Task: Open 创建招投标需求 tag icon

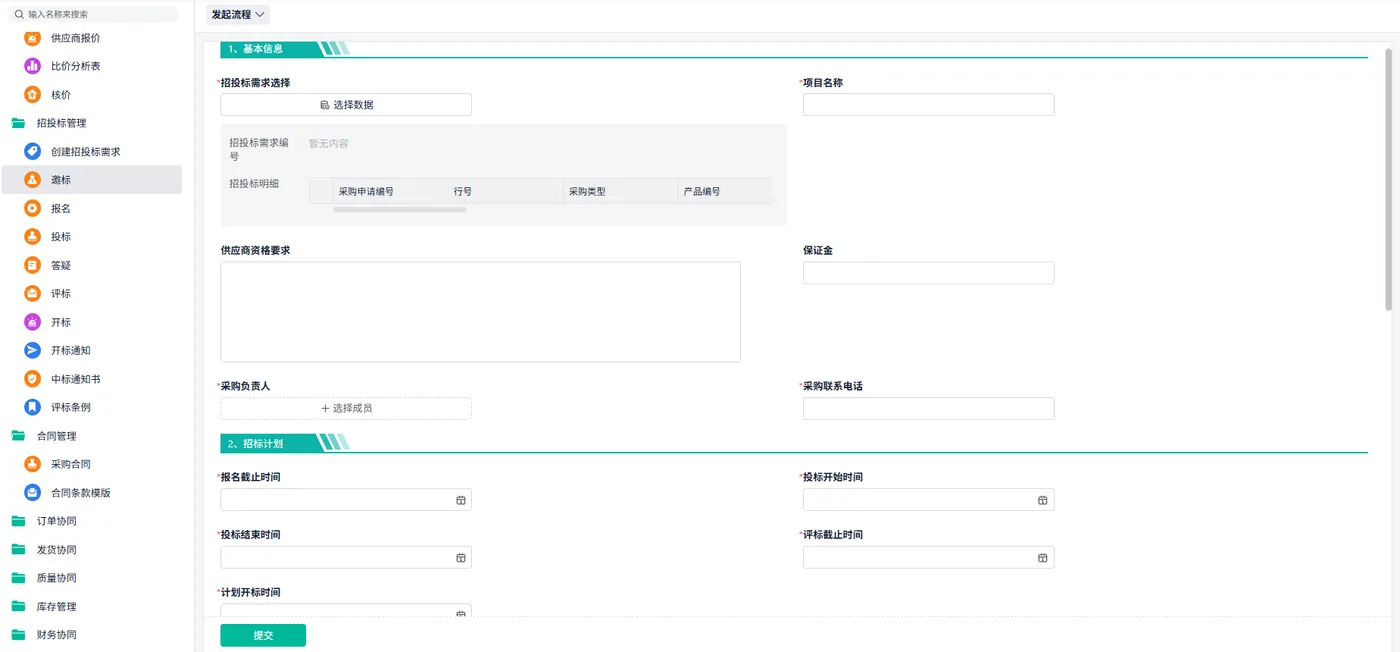Action: pyautogui.click(x=32, y=152)
